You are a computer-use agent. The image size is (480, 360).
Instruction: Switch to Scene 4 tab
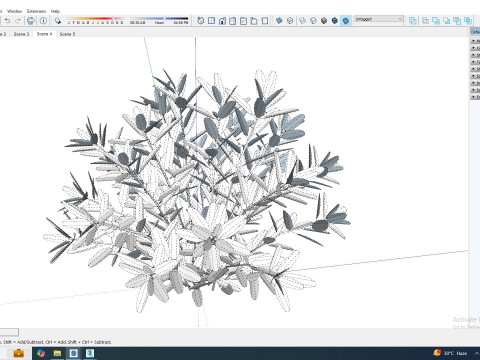[44, 34]
